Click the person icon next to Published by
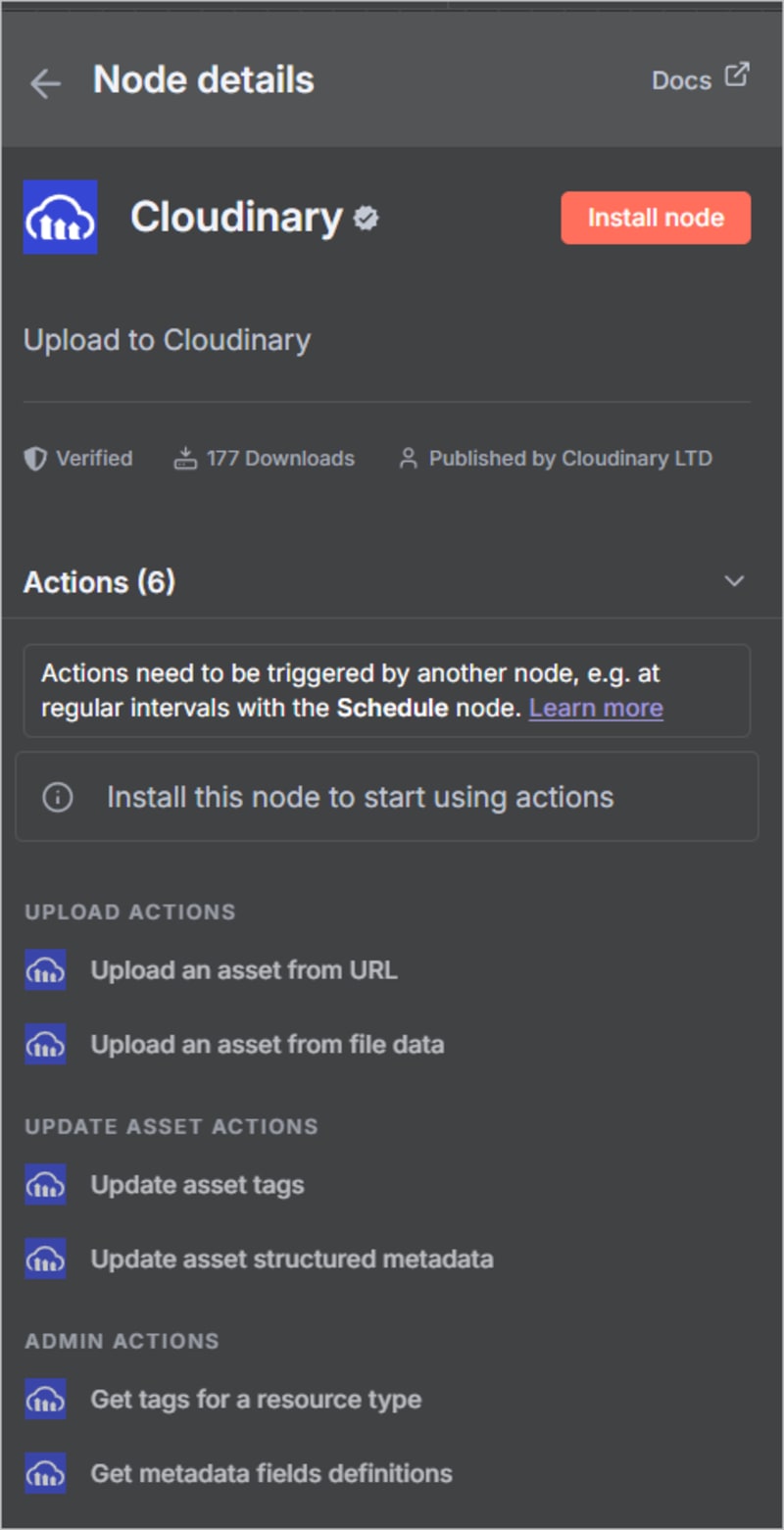The width and height of the screenshot is (784, 1530). coord(409,458)
